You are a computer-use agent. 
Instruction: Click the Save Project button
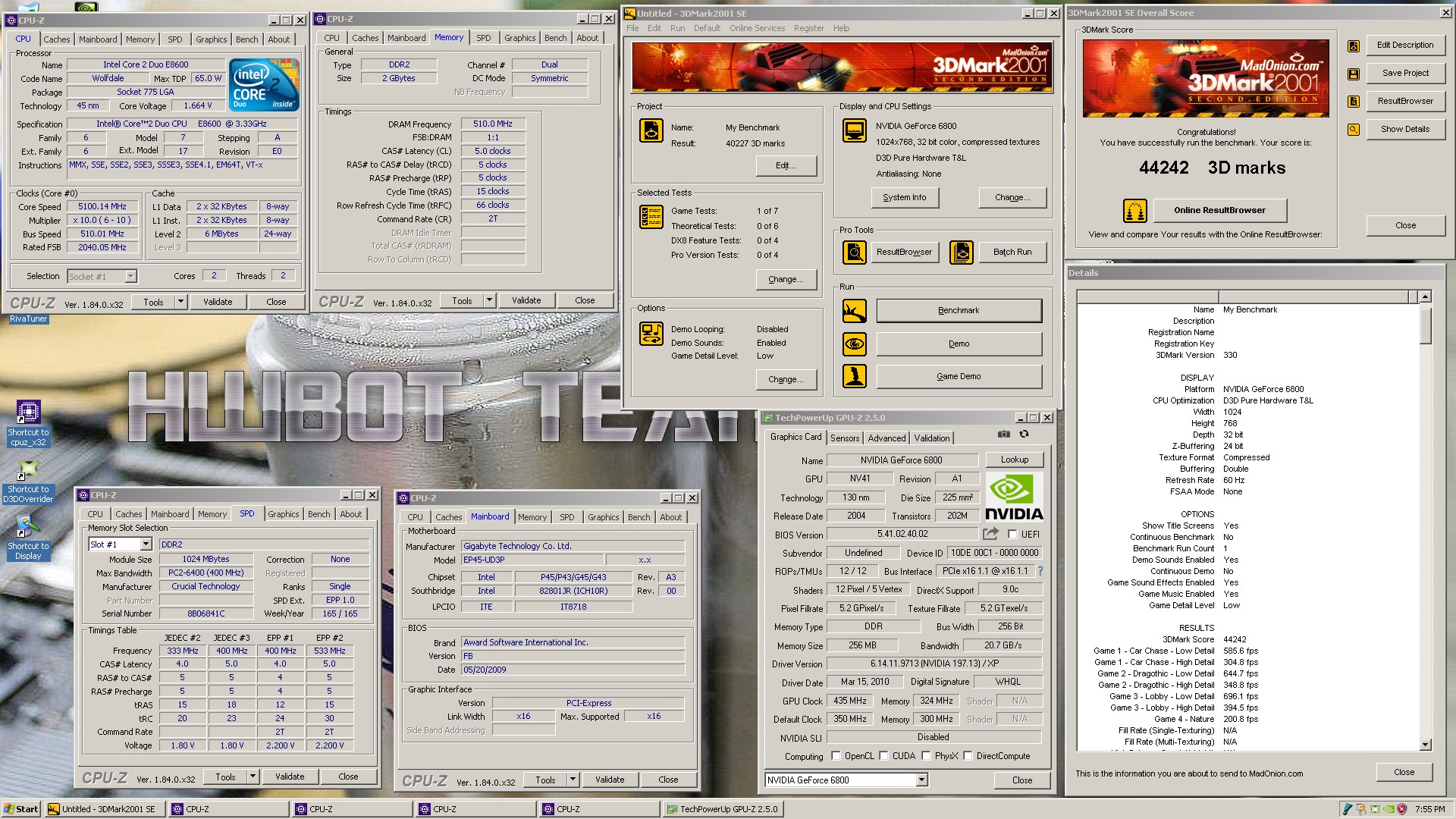(1405, 73)
